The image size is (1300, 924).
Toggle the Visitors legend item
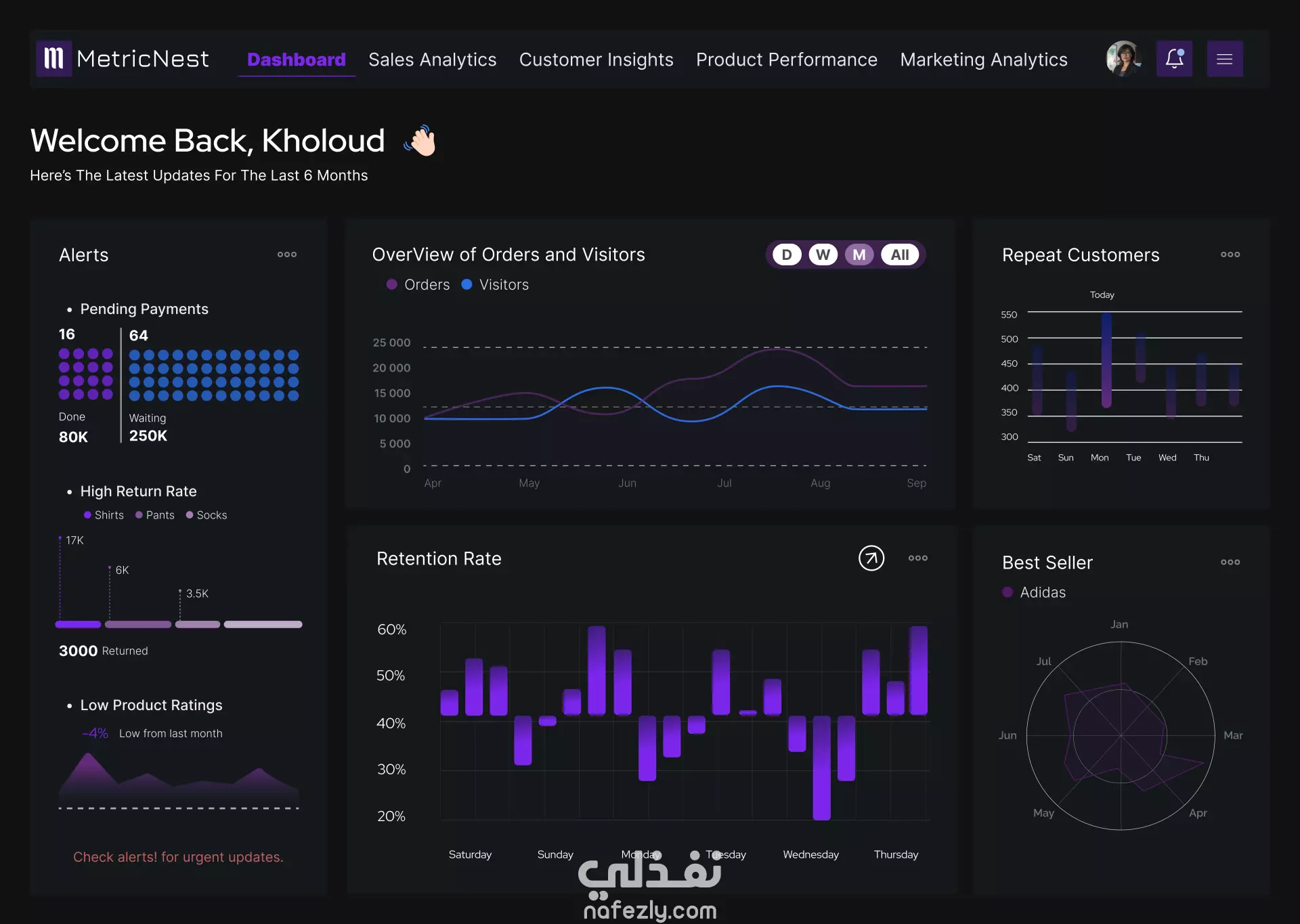click(495, 285)
